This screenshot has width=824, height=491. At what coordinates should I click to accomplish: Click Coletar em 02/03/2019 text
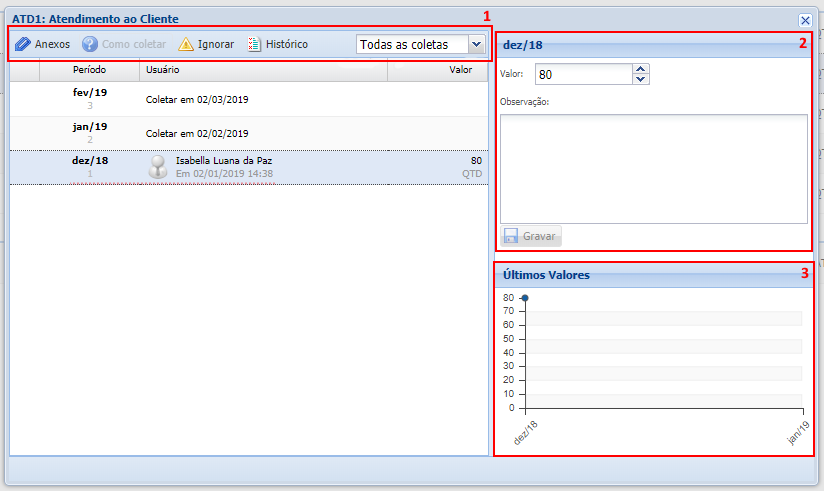(x=197, y=99)
